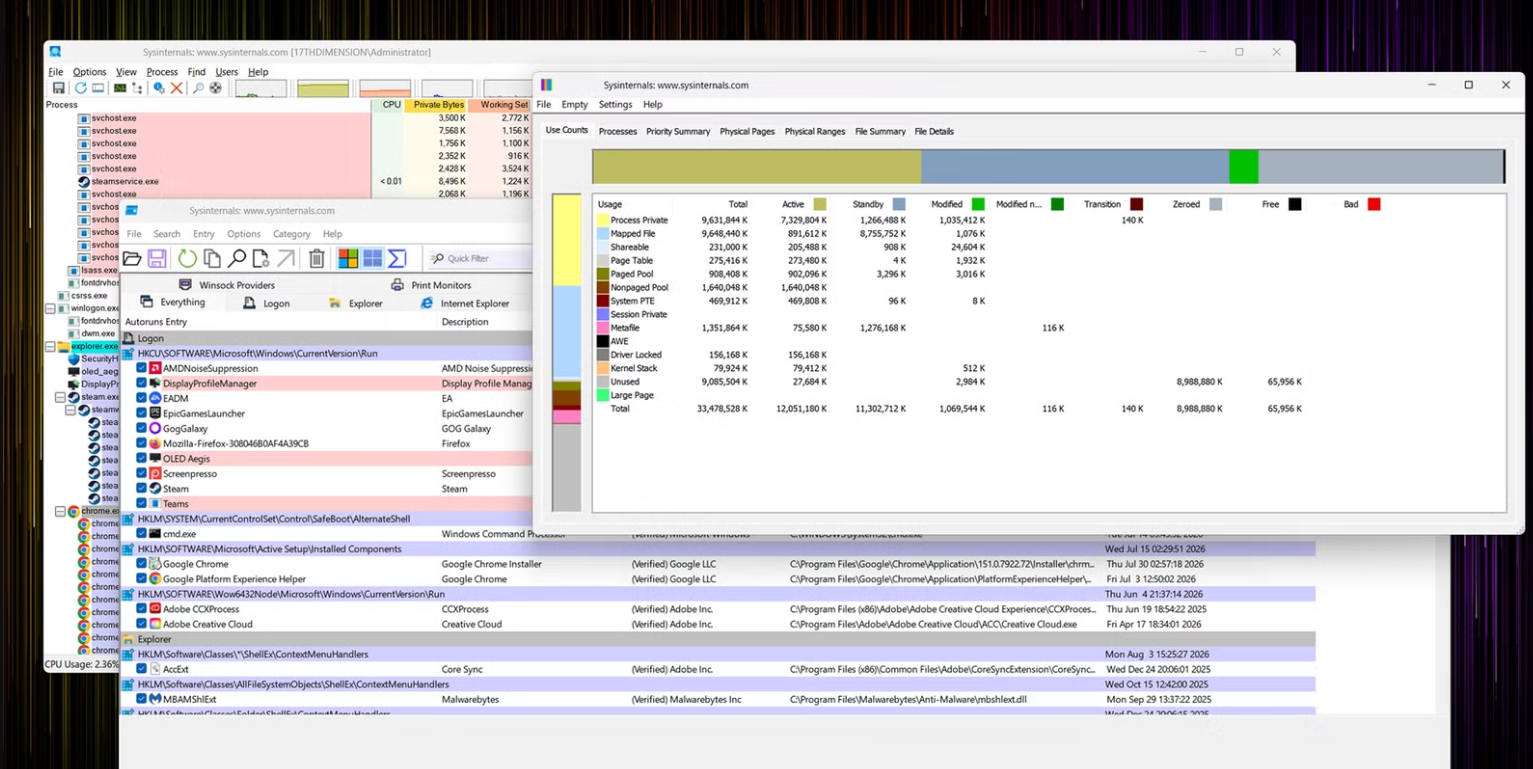Image resolution: width=1533 pixels, height=769 pixels.
Task: Click Refresh icon in Process Explorer toolbar
Action: 81,88
